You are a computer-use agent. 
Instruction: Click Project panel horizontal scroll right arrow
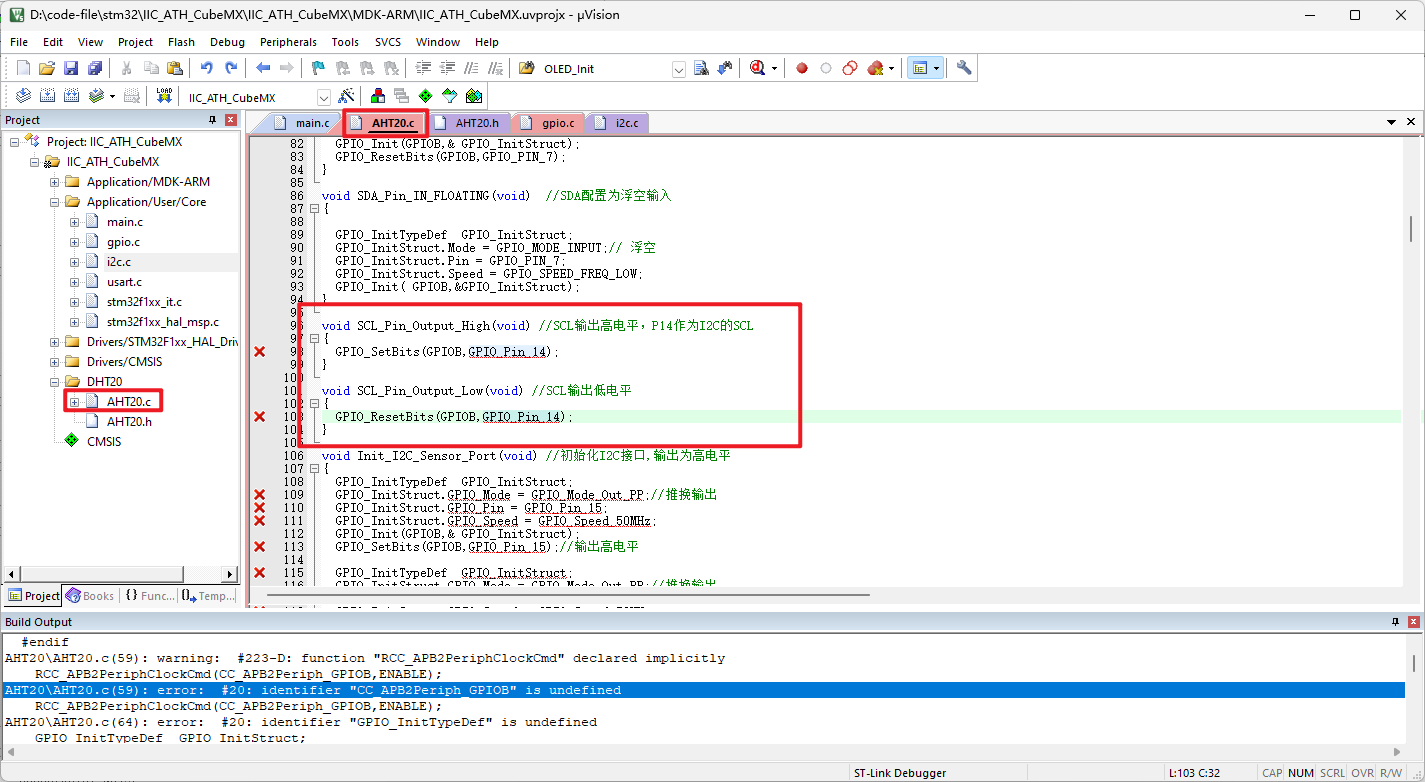pyautogui.click(x=230, y=574)
